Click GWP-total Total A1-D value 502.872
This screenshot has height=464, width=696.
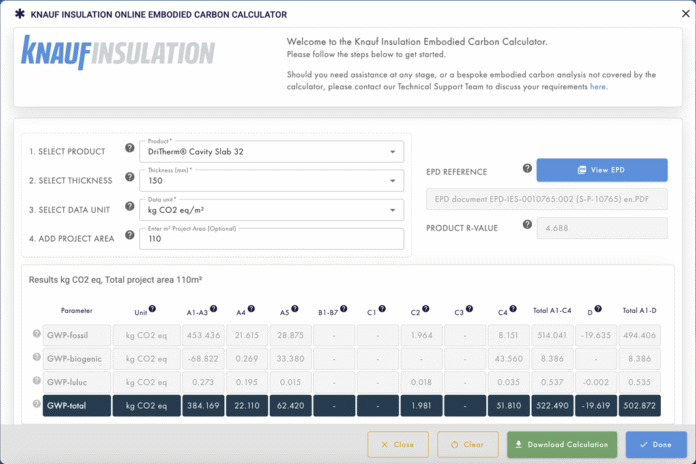[640, 406]
